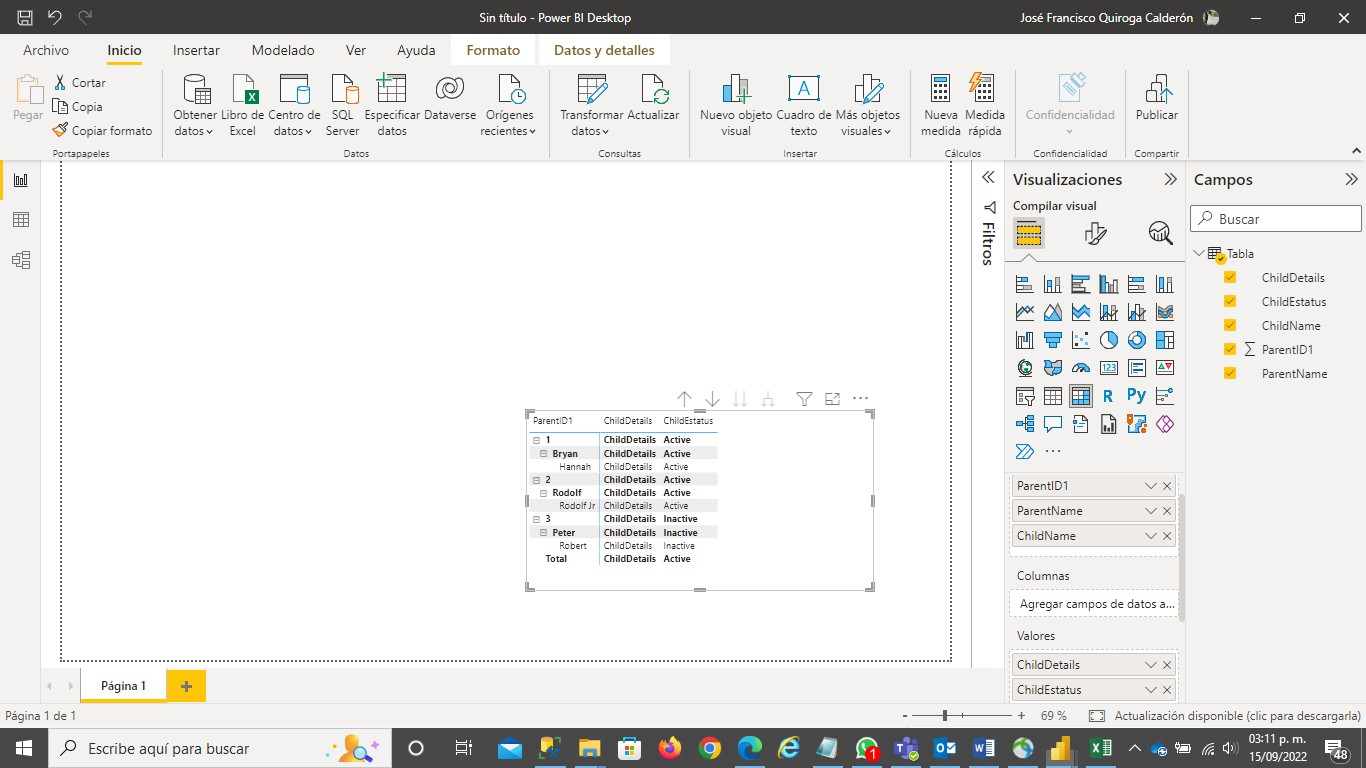Uncheck the ChildName field
Viewport: 1366px width, 768px height.
(x=1230, y=325)
